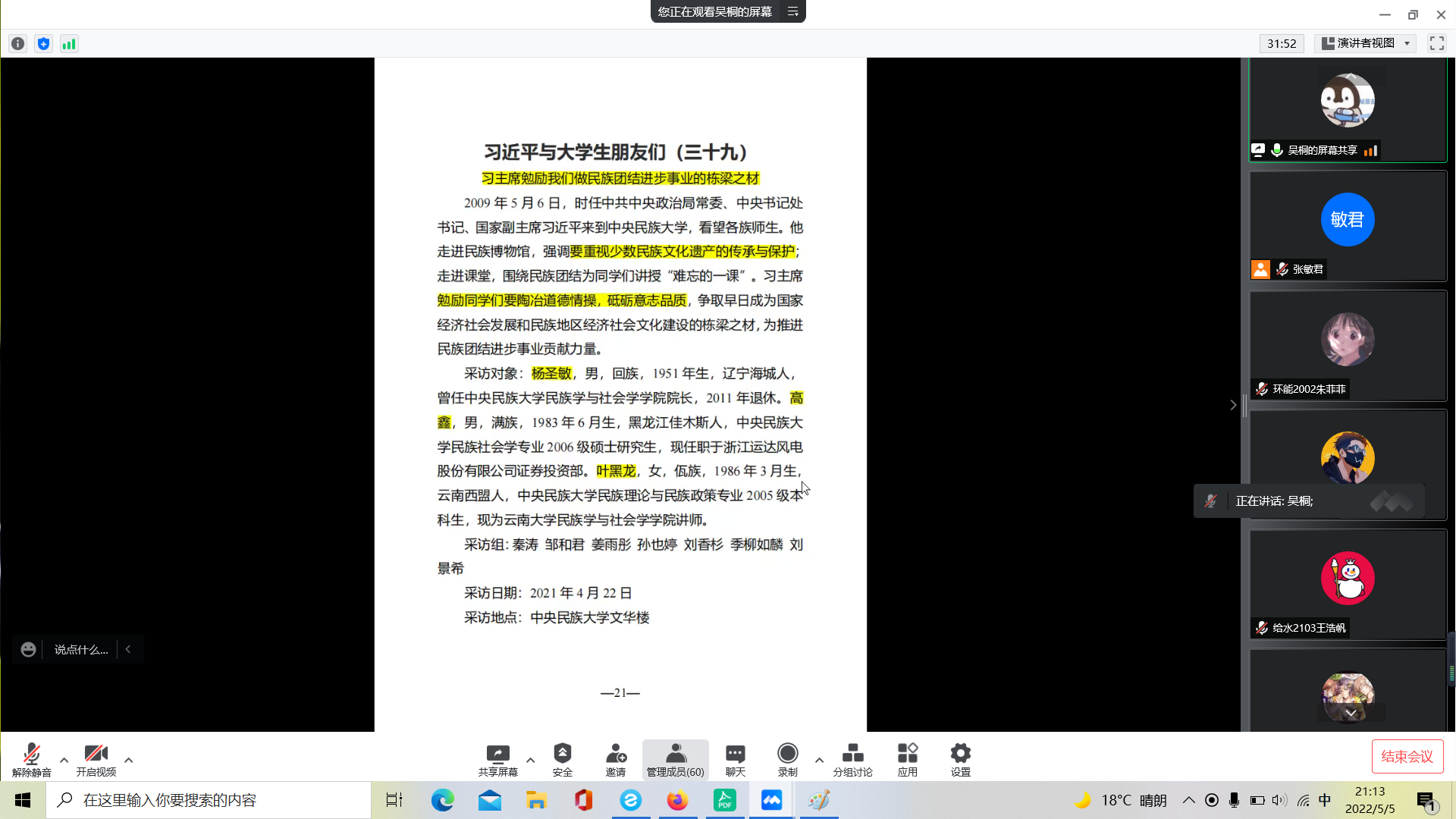Screen dimensions: 1456x819
Task: Open 演讲者视图 view dropdown
Action: coord(1365,43)
